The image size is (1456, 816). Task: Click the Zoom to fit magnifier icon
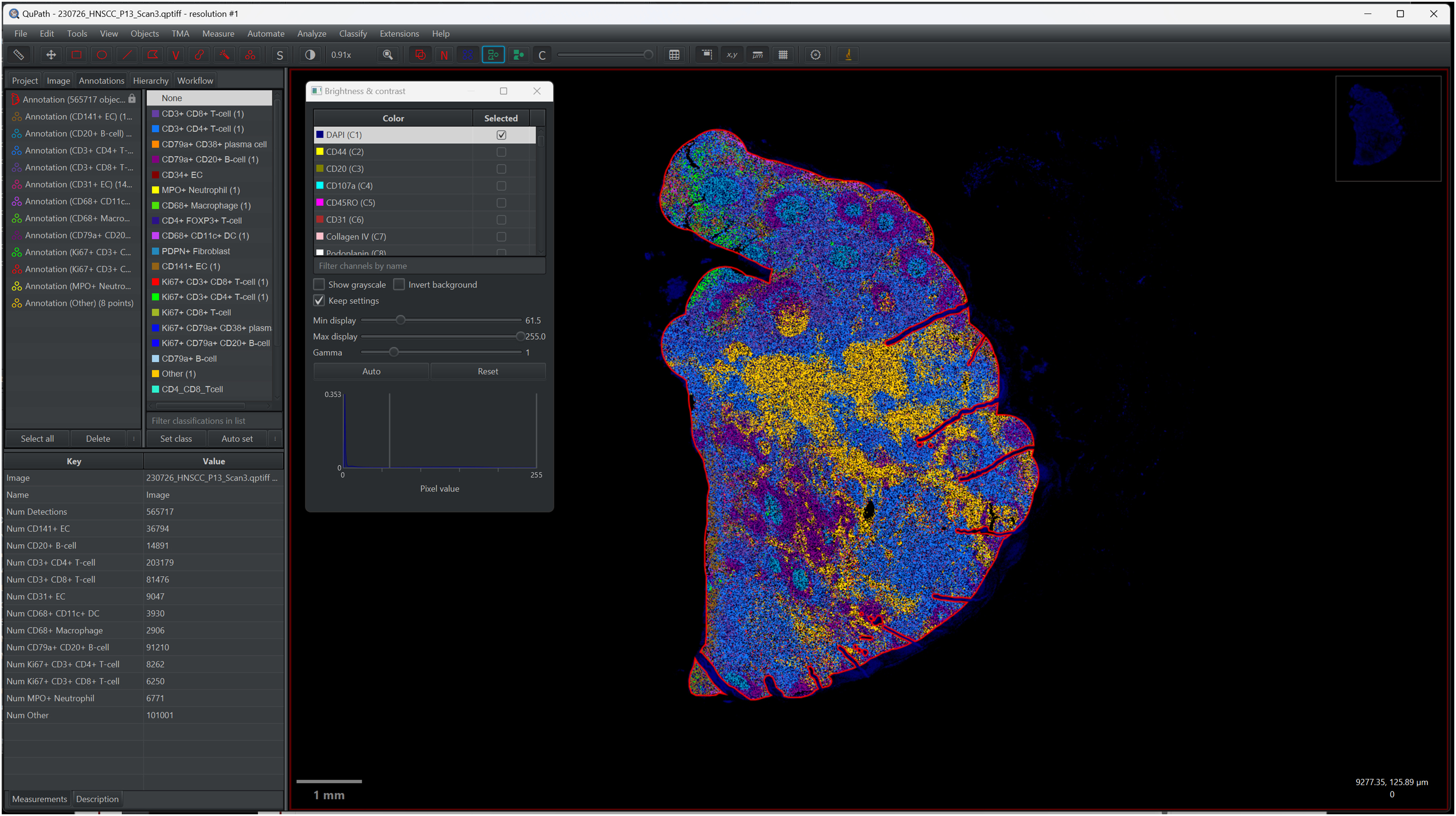coord(388,55)
